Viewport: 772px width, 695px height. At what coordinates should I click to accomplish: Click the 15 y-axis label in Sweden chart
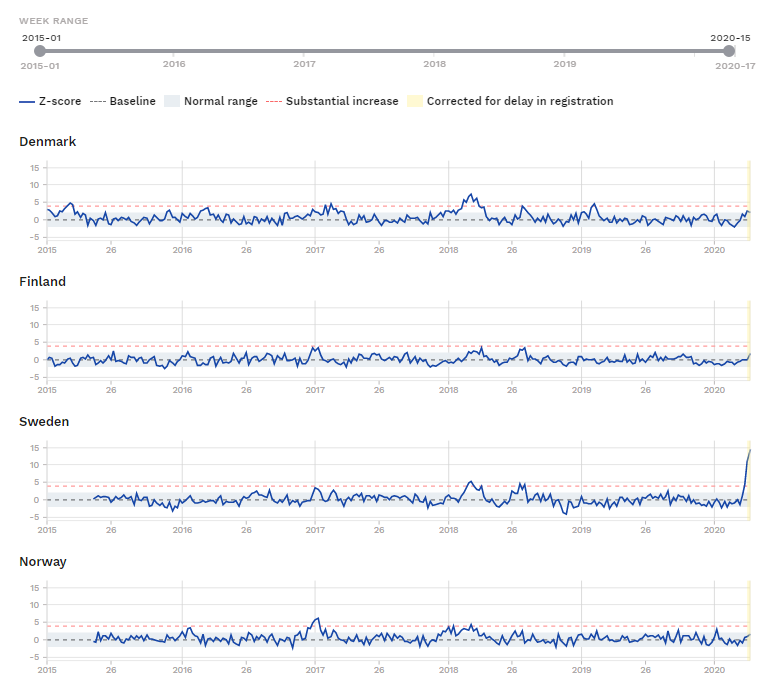[34, 448]
